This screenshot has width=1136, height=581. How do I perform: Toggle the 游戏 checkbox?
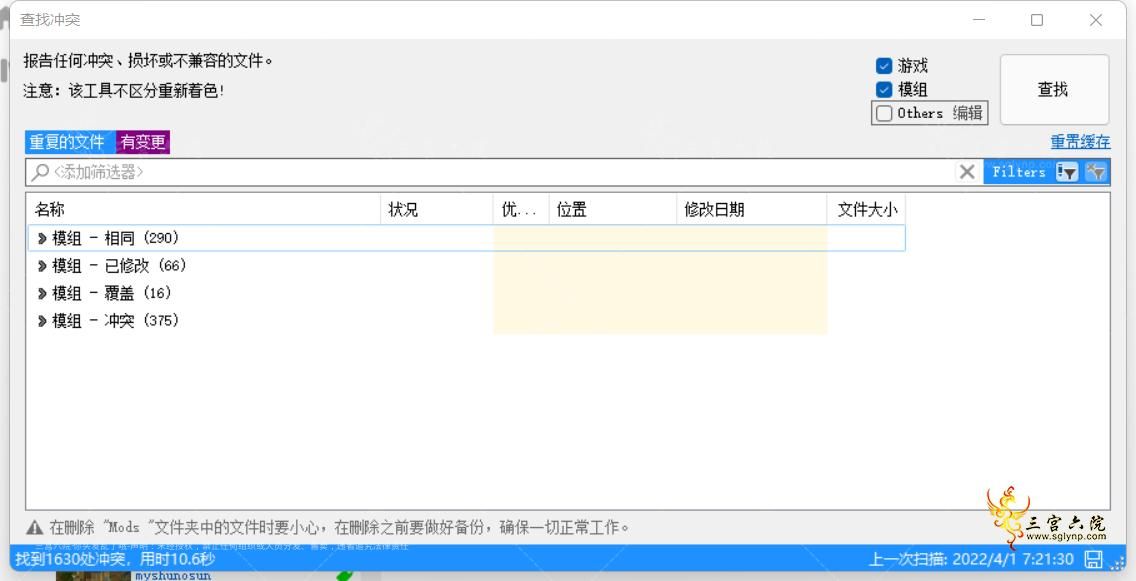click(x=884, y=66)
